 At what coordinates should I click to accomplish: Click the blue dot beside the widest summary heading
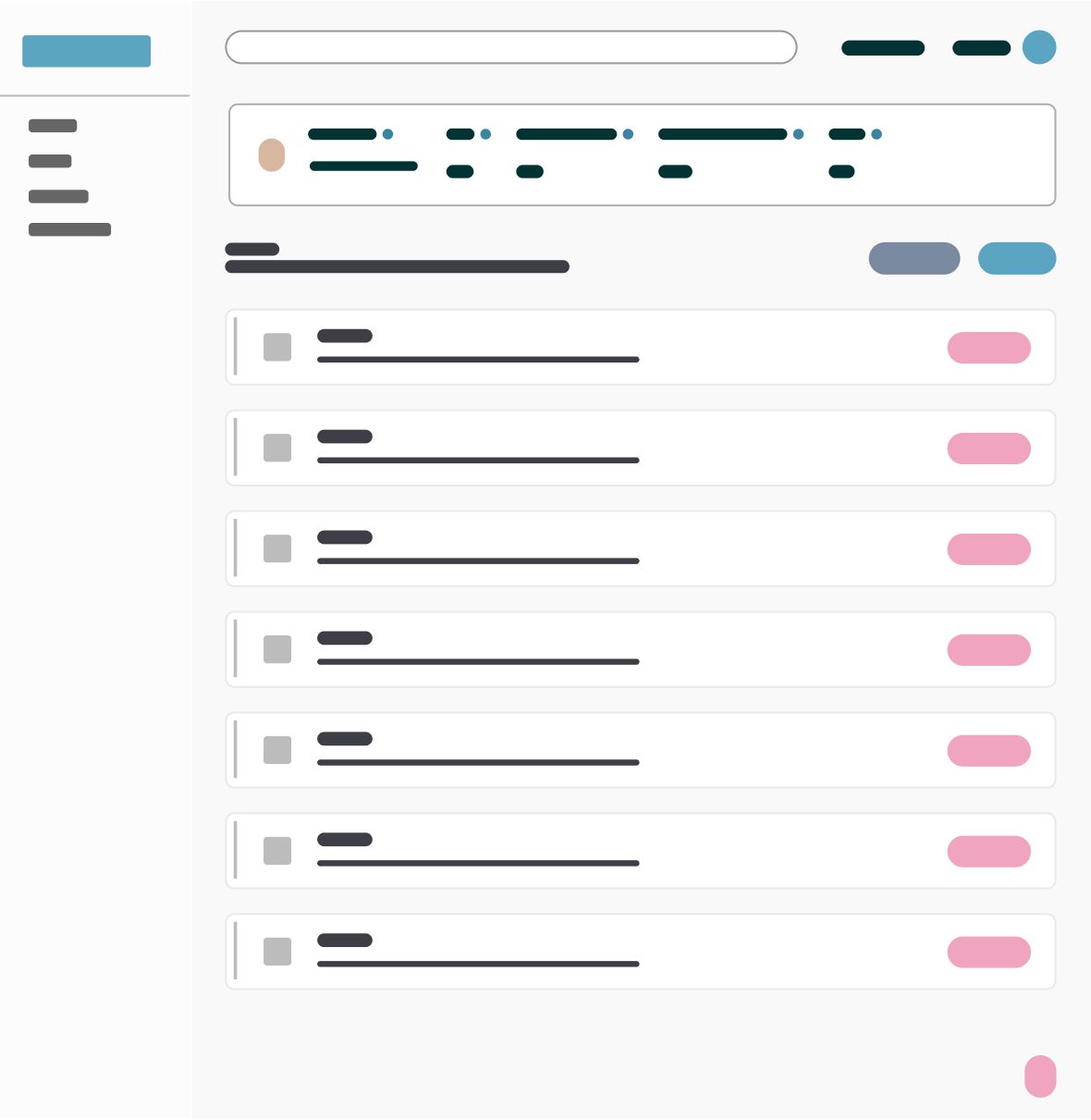click(799, 134)
